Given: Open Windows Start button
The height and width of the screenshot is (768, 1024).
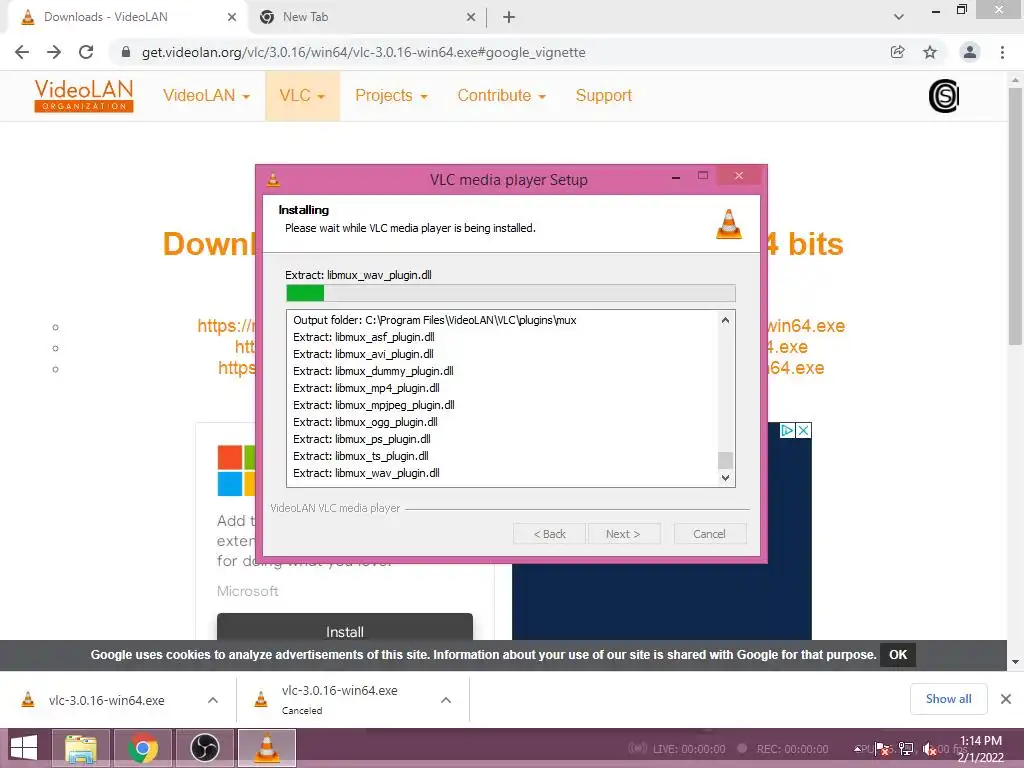Looking at the screenshot, I should 24,748.
